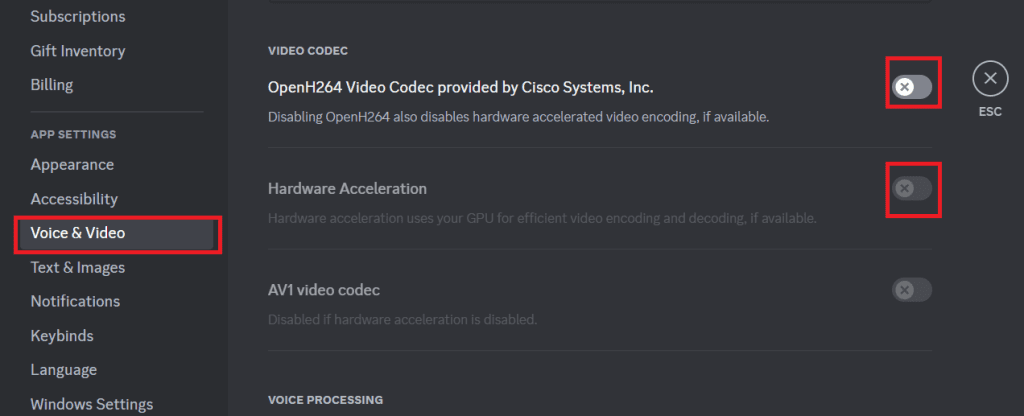Screen dimensions: 1024x416
Task: Open the Accessibility settings
Action: (x=74, y=199)
